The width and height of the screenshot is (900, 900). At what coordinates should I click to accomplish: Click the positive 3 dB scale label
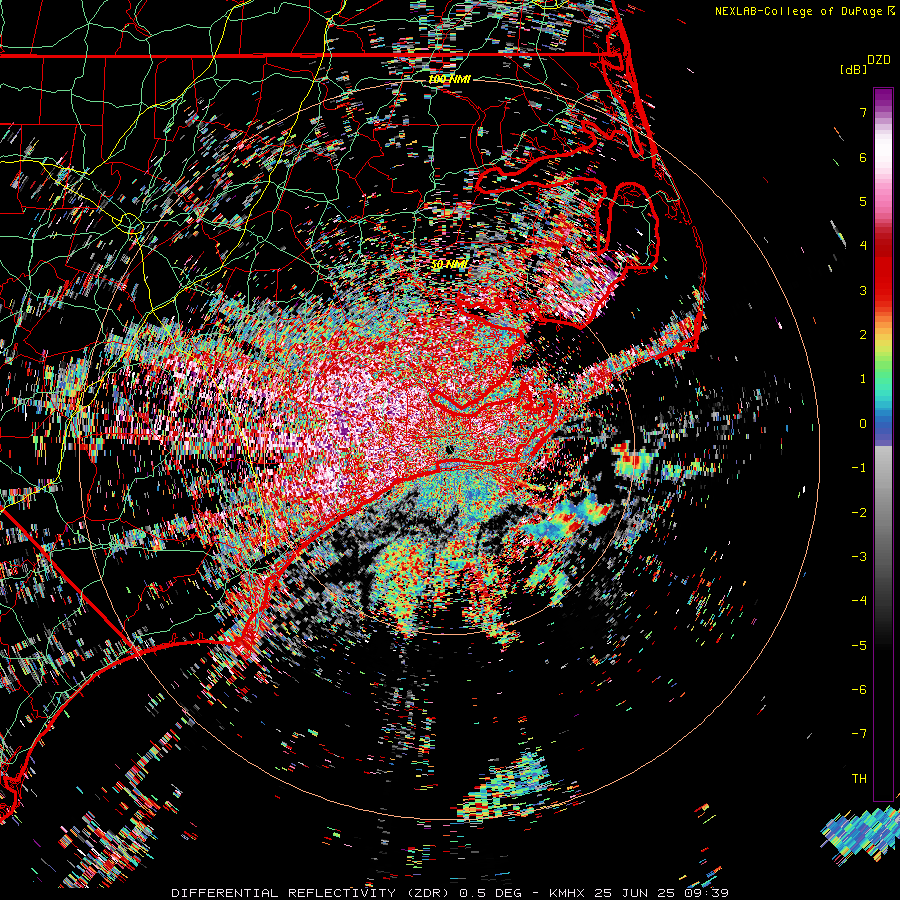coord(863,290)
